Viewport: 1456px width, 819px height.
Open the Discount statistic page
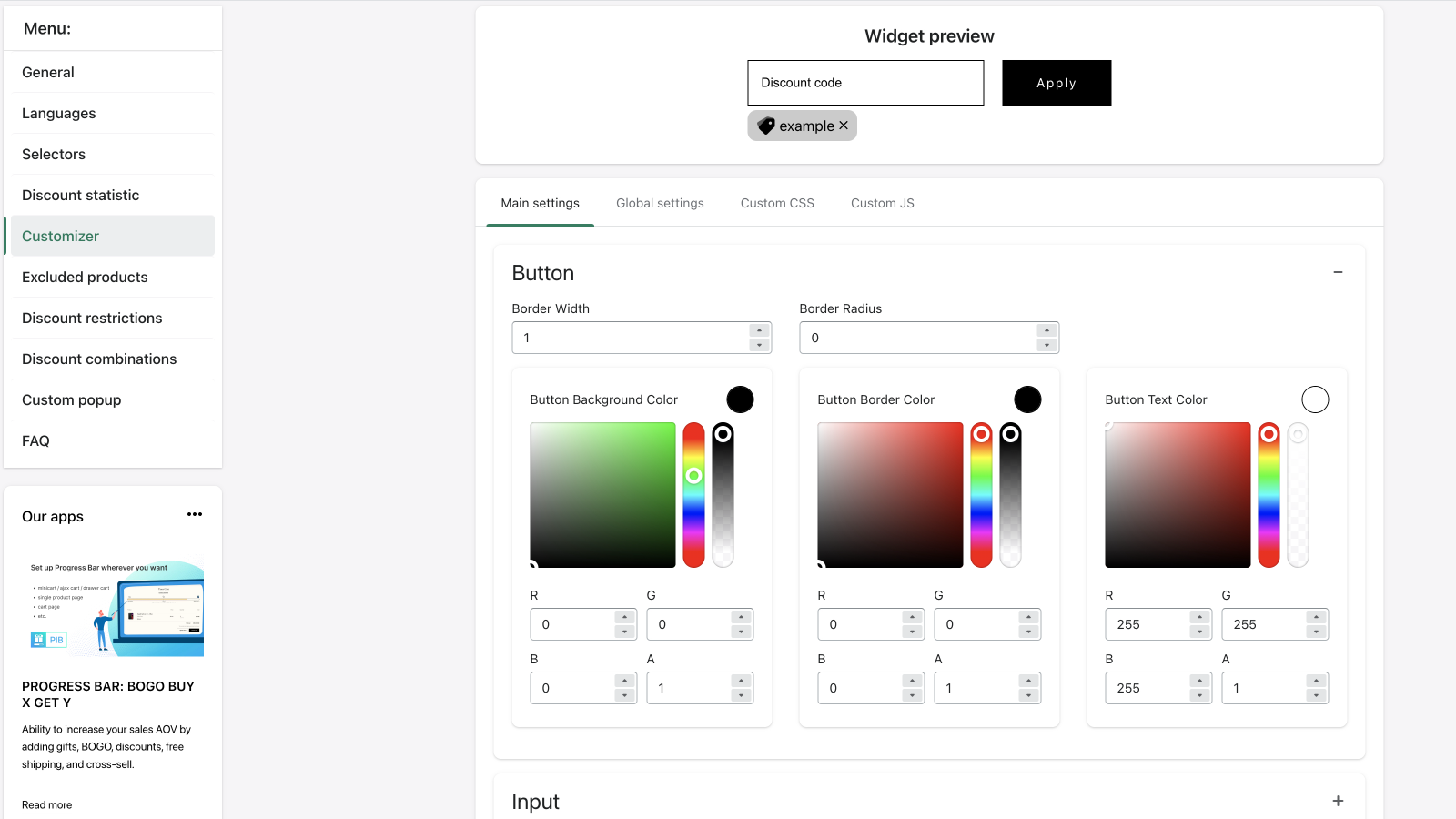[80, 195]
